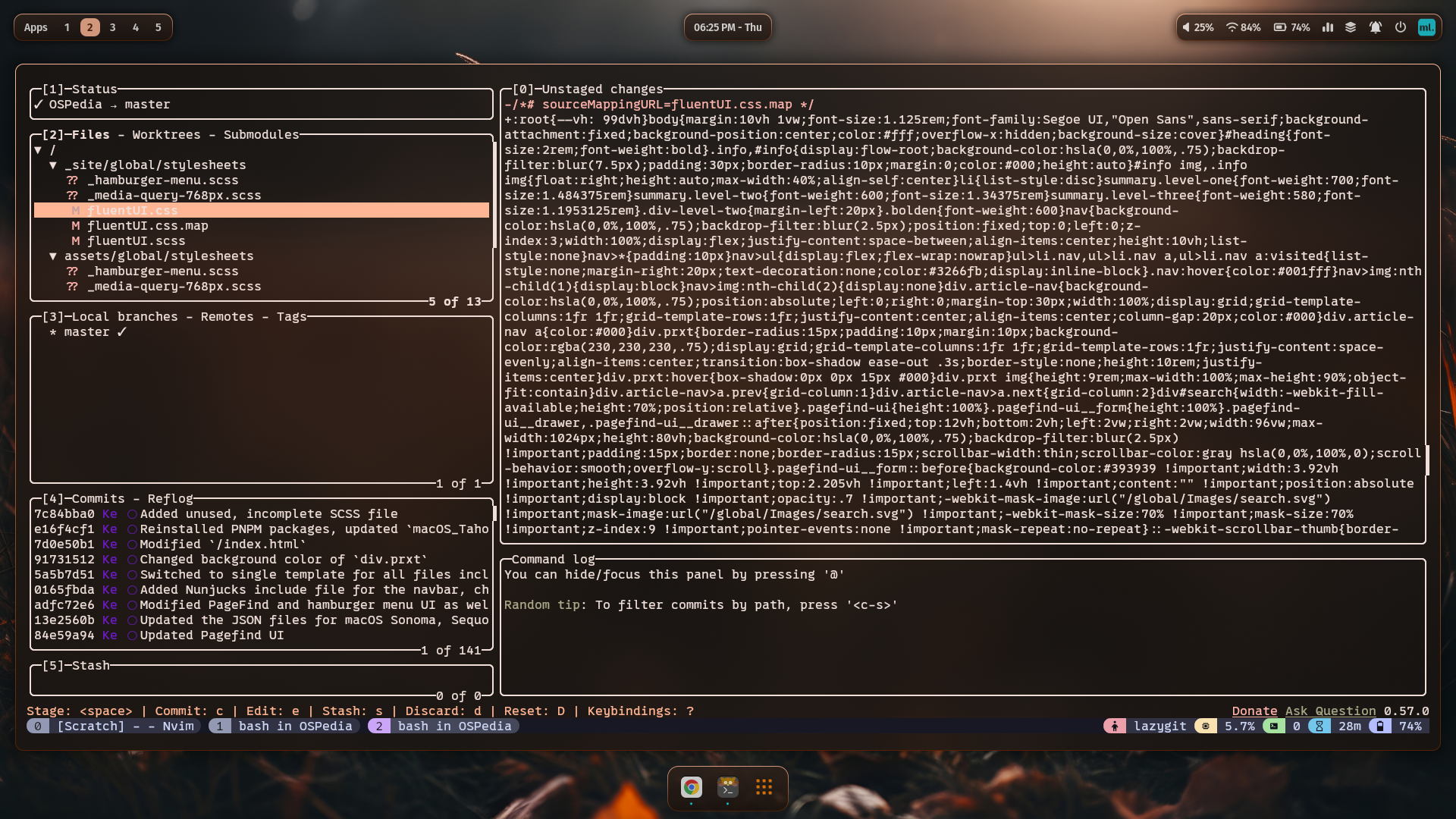Click the stacked layers icon in top bar
The width and height of the screenshot is (1456, 819).
point(1351,27)
